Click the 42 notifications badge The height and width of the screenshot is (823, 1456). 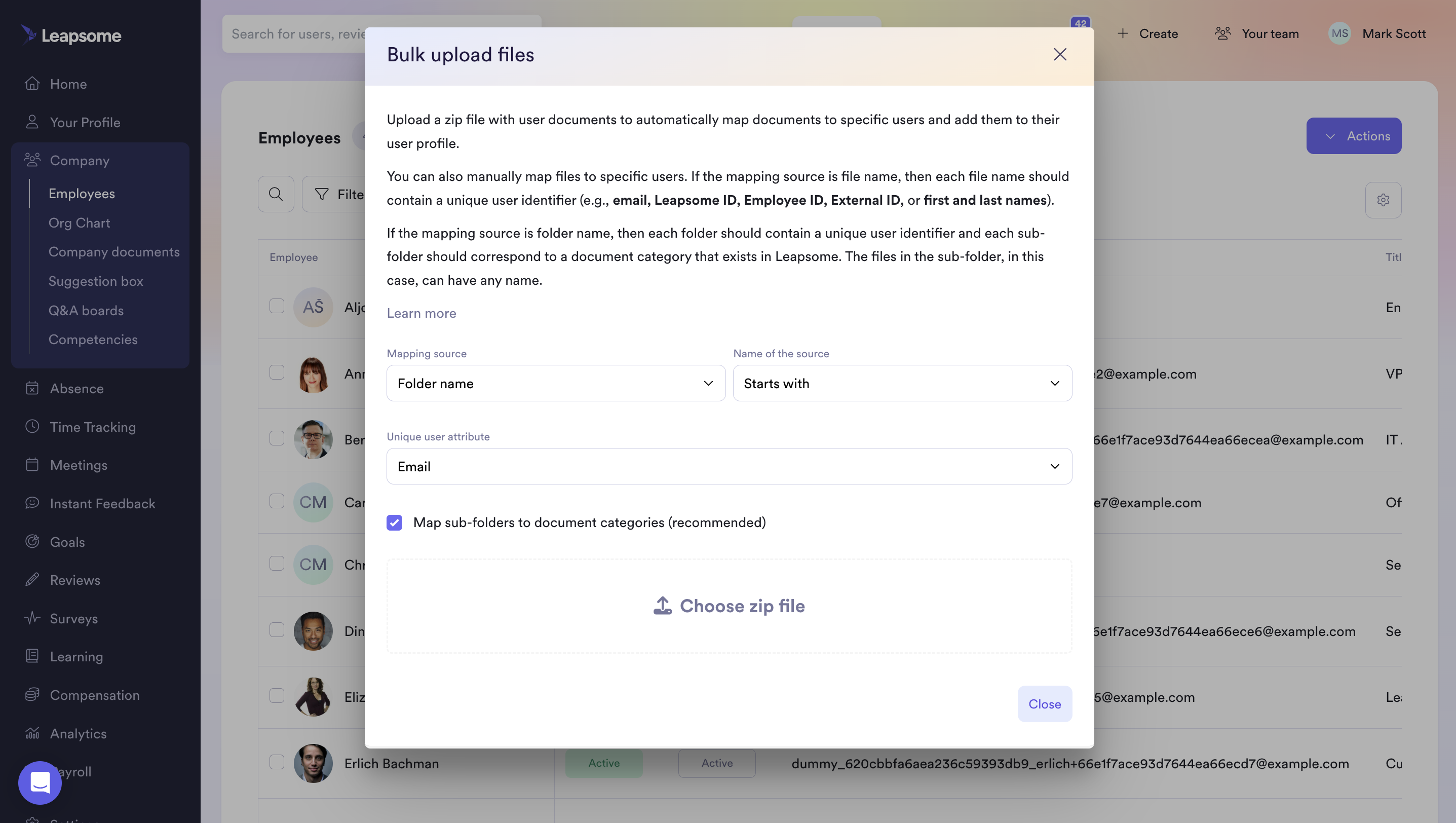click(x=1080, y=23)
